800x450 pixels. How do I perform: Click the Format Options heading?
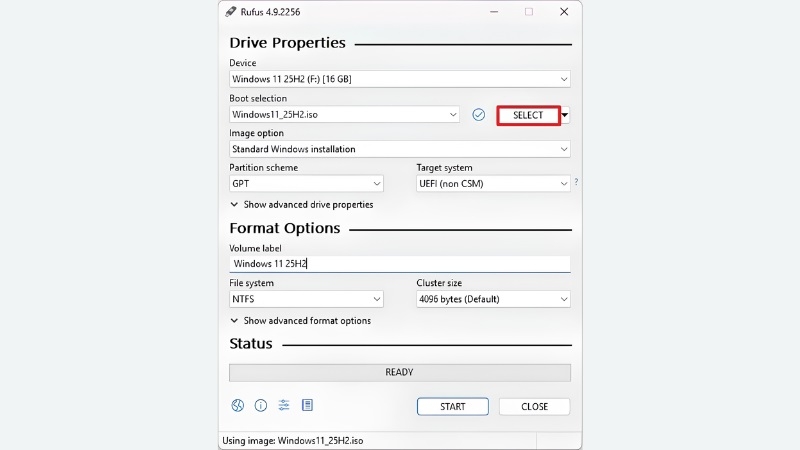[x=285, y=228]
